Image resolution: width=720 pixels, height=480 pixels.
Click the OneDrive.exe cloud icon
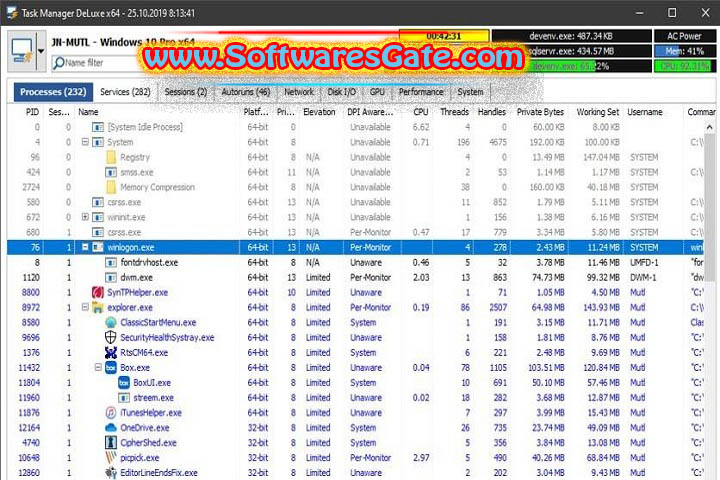[x=111, y=428]
